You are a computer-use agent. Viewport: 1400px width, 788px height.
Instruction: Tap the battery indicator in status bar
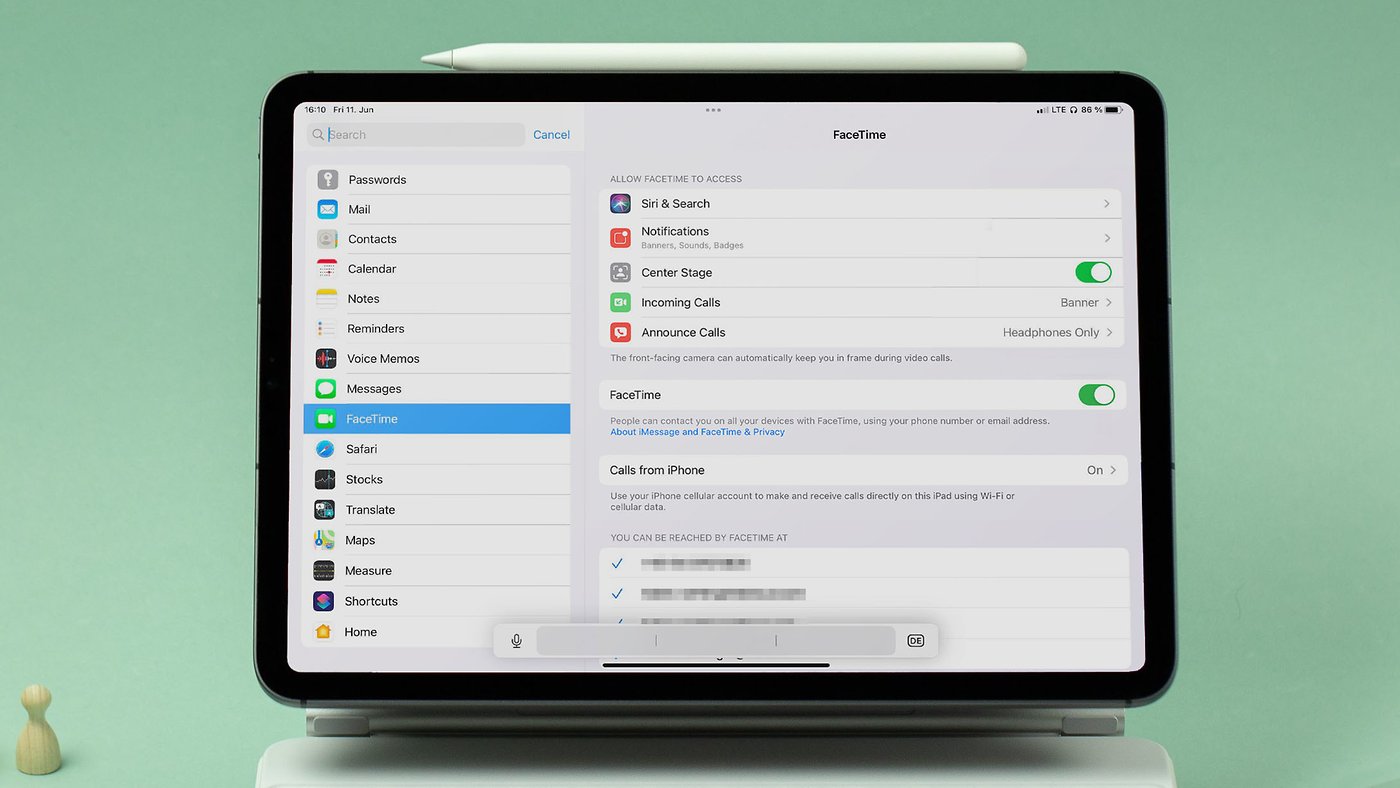[1113, 110]
